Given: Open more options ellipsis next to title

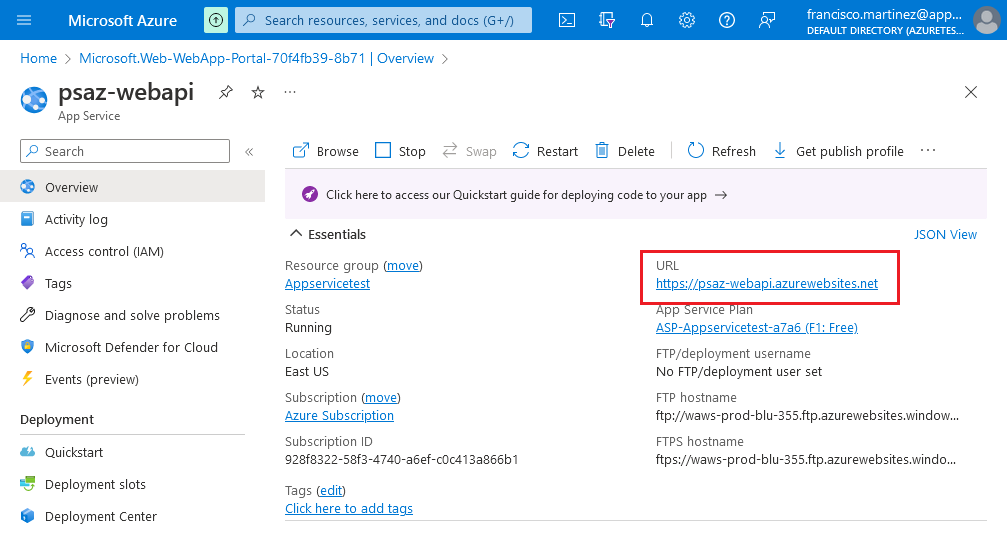Looking at the screenshot, I should [x=290, y=92].
